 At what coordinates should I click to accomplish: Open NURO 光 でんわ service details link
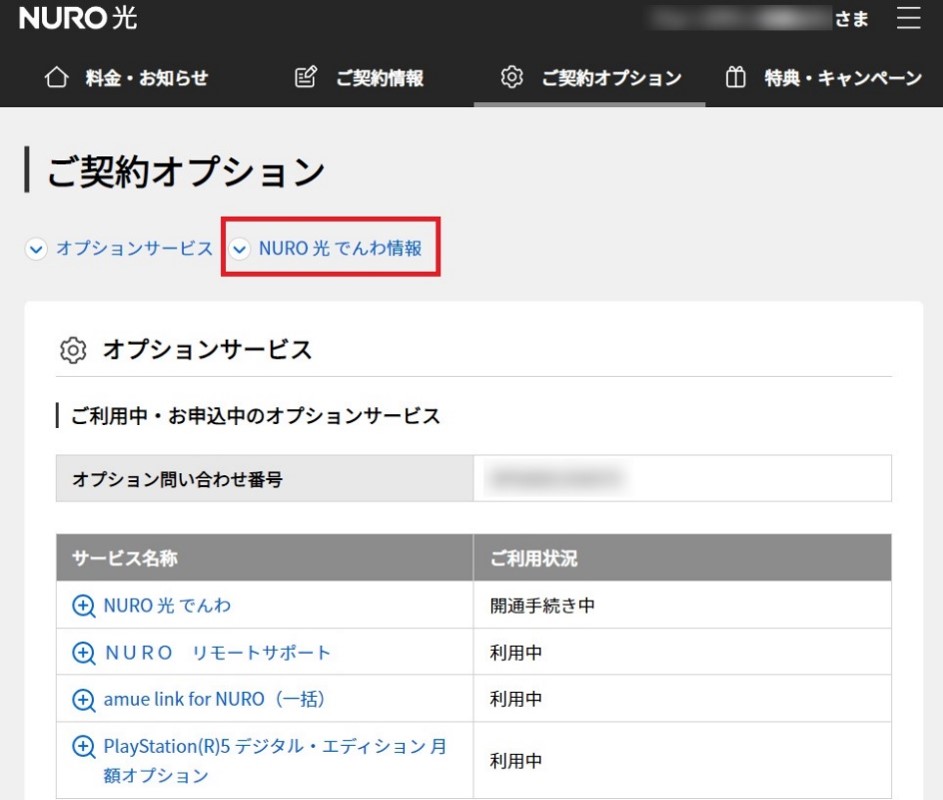pyautogui.click(x=167, y=605)
